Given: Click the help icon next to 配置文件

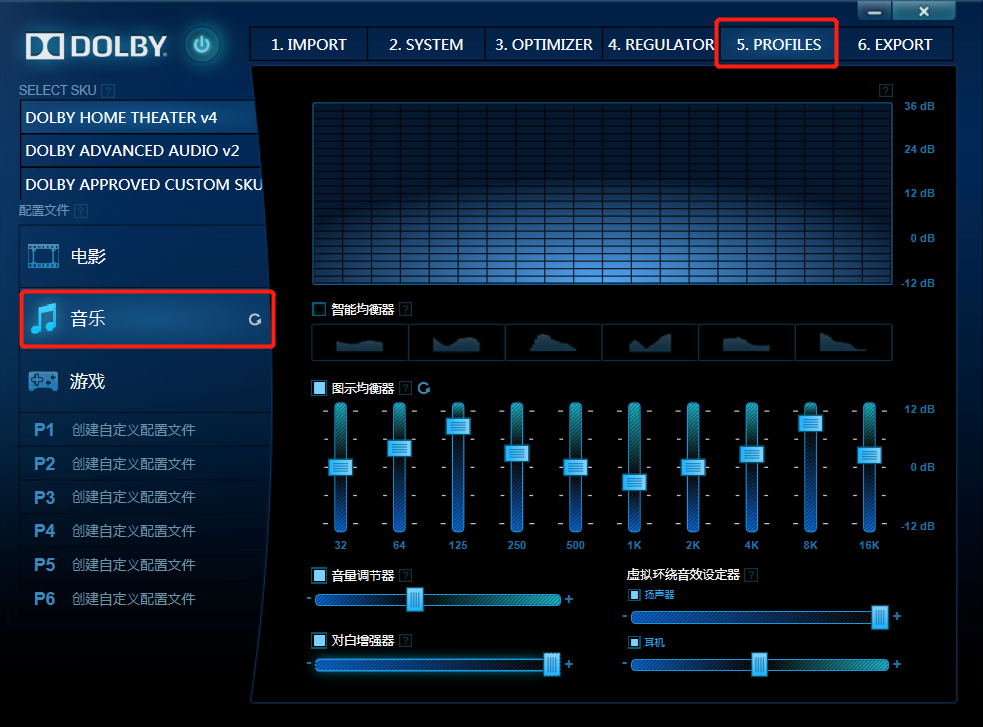Looking at the screenshot, I should pos(81,211).
